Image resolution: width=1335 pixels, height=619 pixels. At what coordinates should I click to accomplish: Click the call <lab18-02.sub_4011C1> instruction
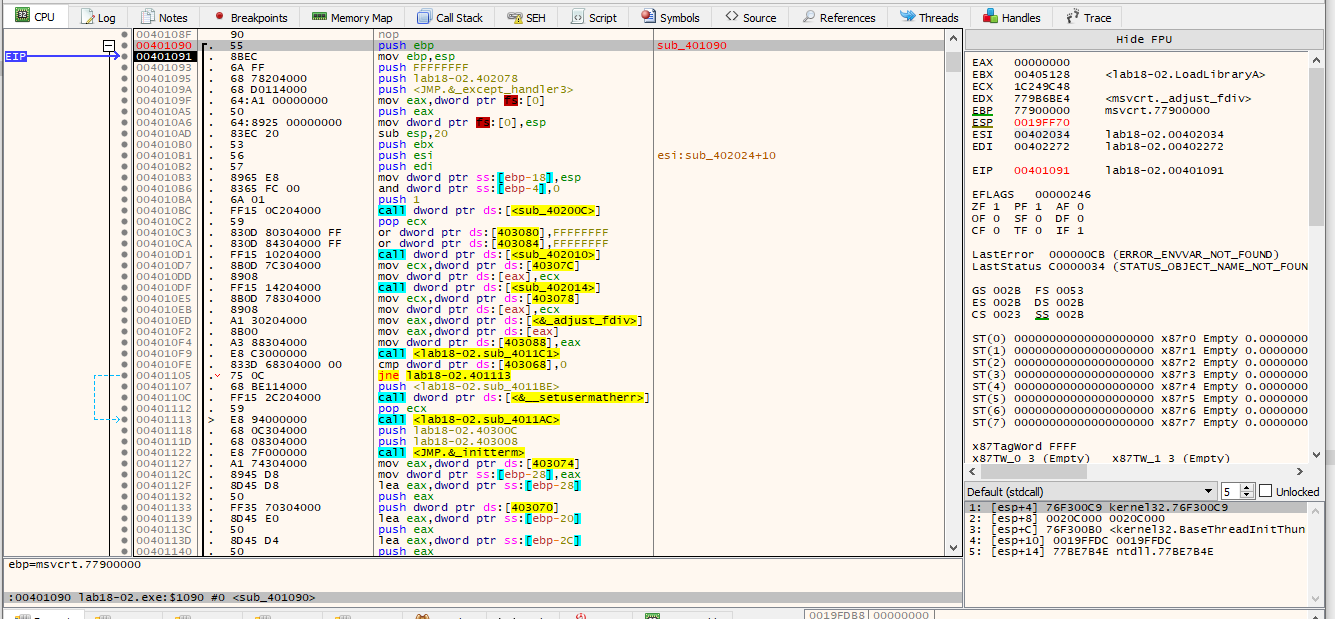[469, 354]
